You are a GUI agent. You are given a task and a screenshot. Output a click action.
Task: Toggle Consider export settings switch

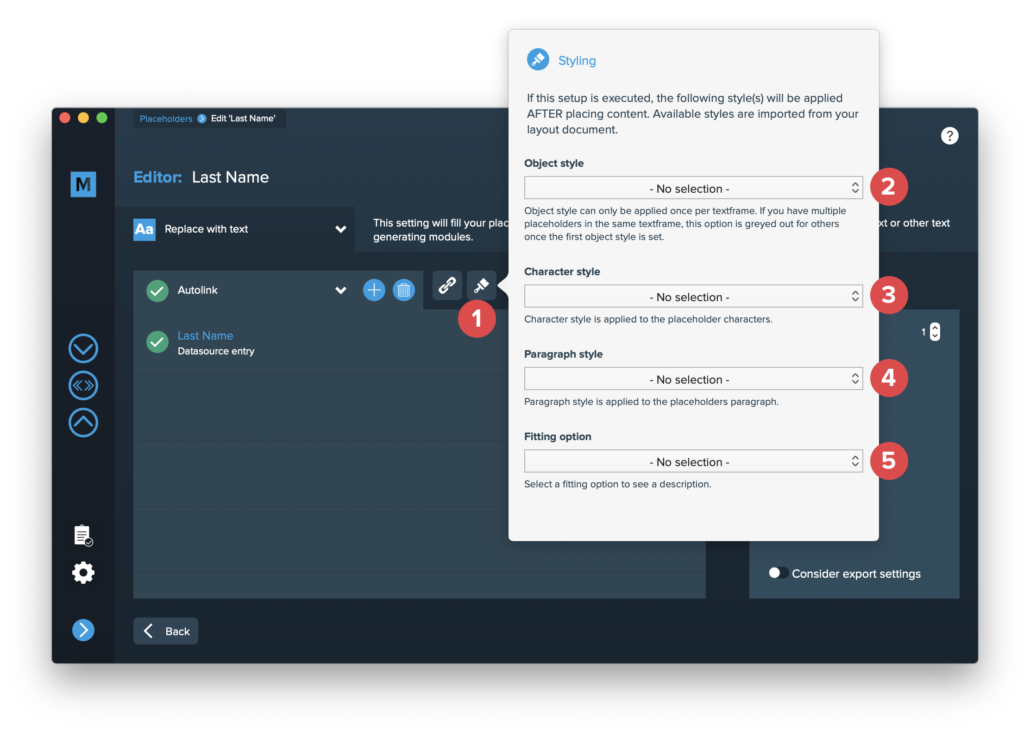pyautogui.click(x=778, y=573)
